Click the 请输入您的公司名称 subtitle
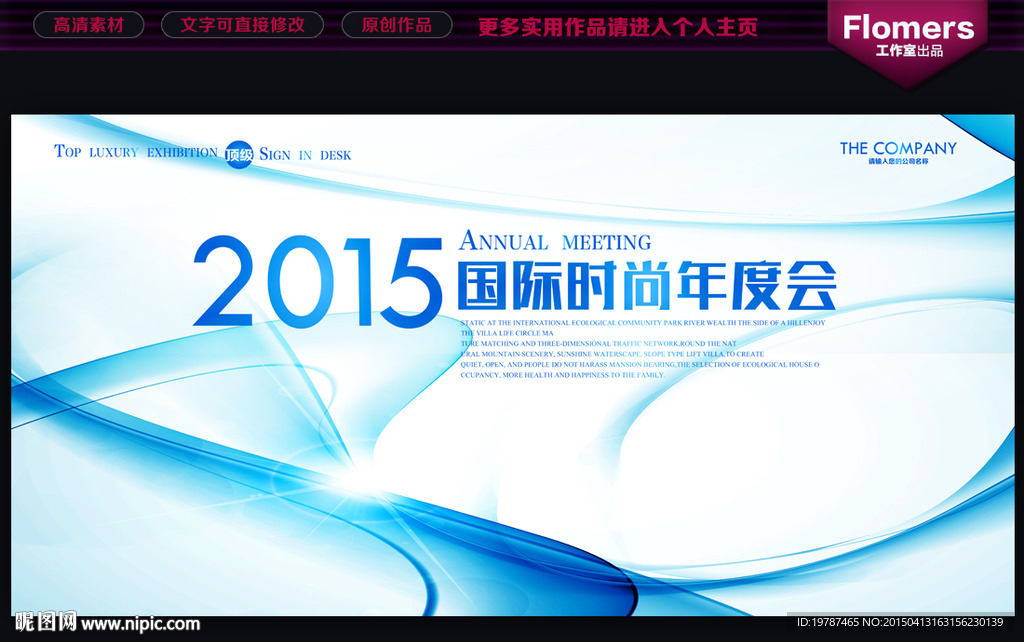 click(898, 161)
